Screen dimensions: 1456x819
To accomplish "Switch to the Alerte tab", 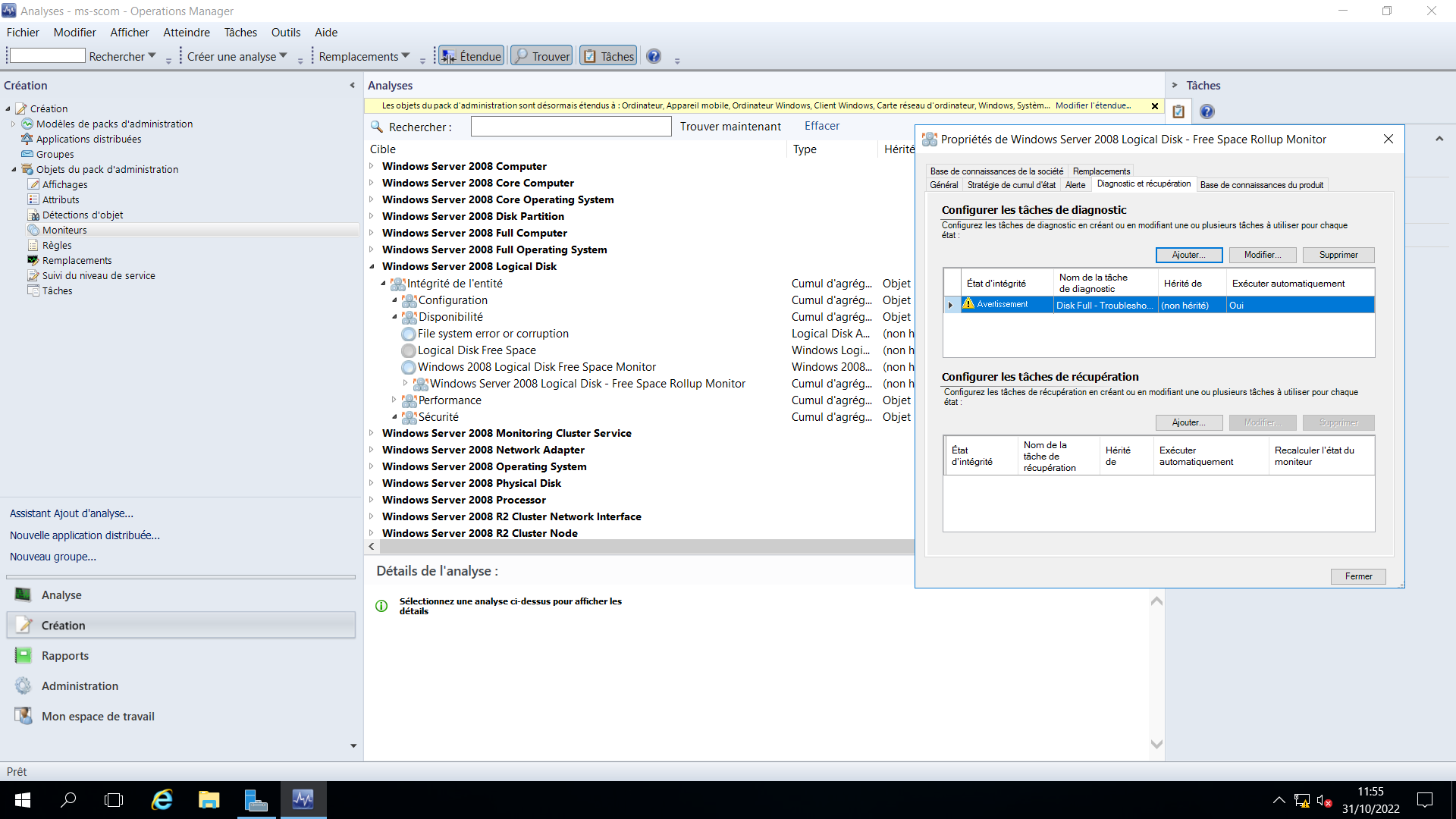I will click(x=1075, y=184).
